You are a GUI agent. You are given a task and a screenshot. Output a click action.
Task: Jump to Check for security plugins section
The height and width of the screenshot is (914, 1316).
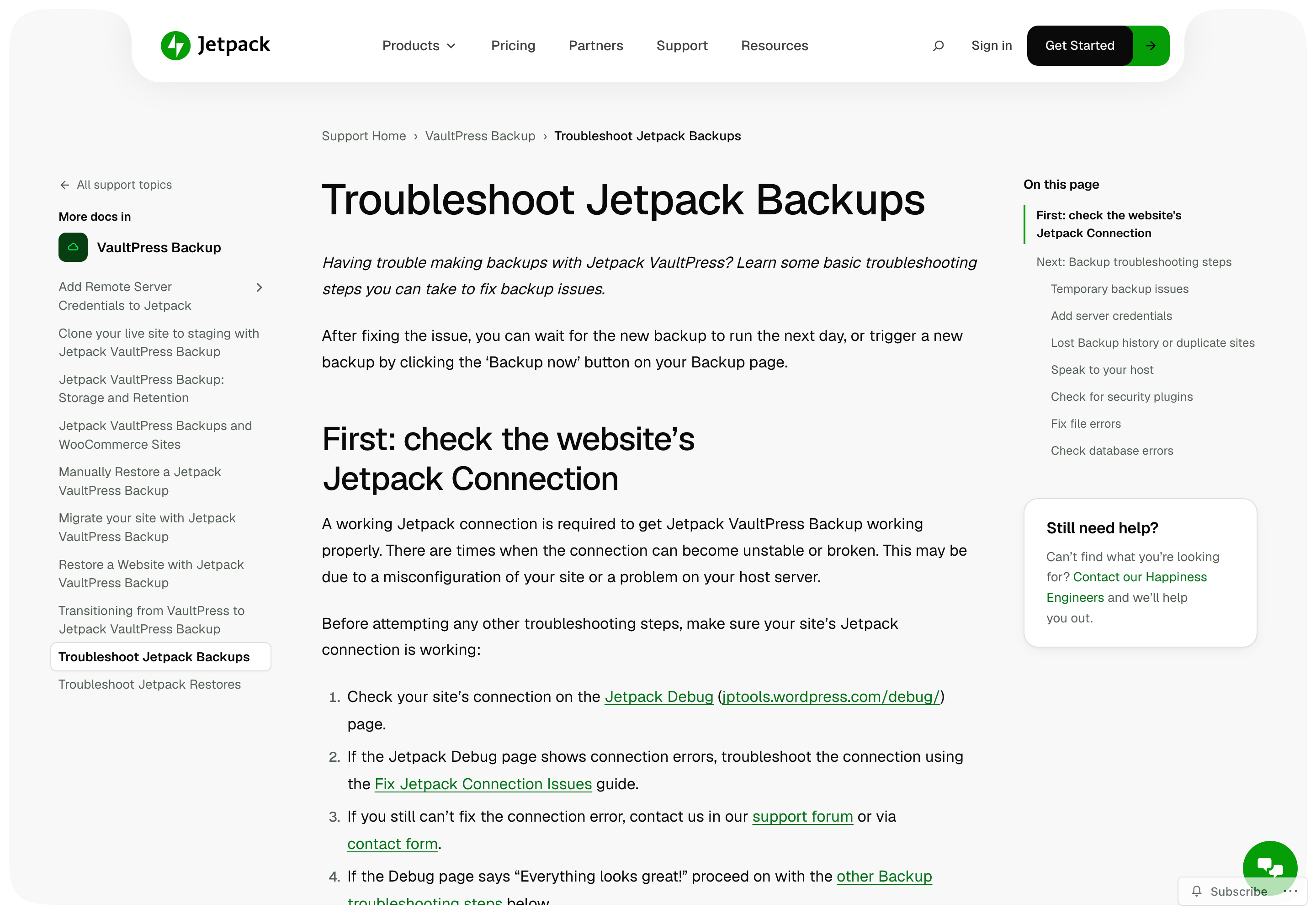coord(1121,396)
